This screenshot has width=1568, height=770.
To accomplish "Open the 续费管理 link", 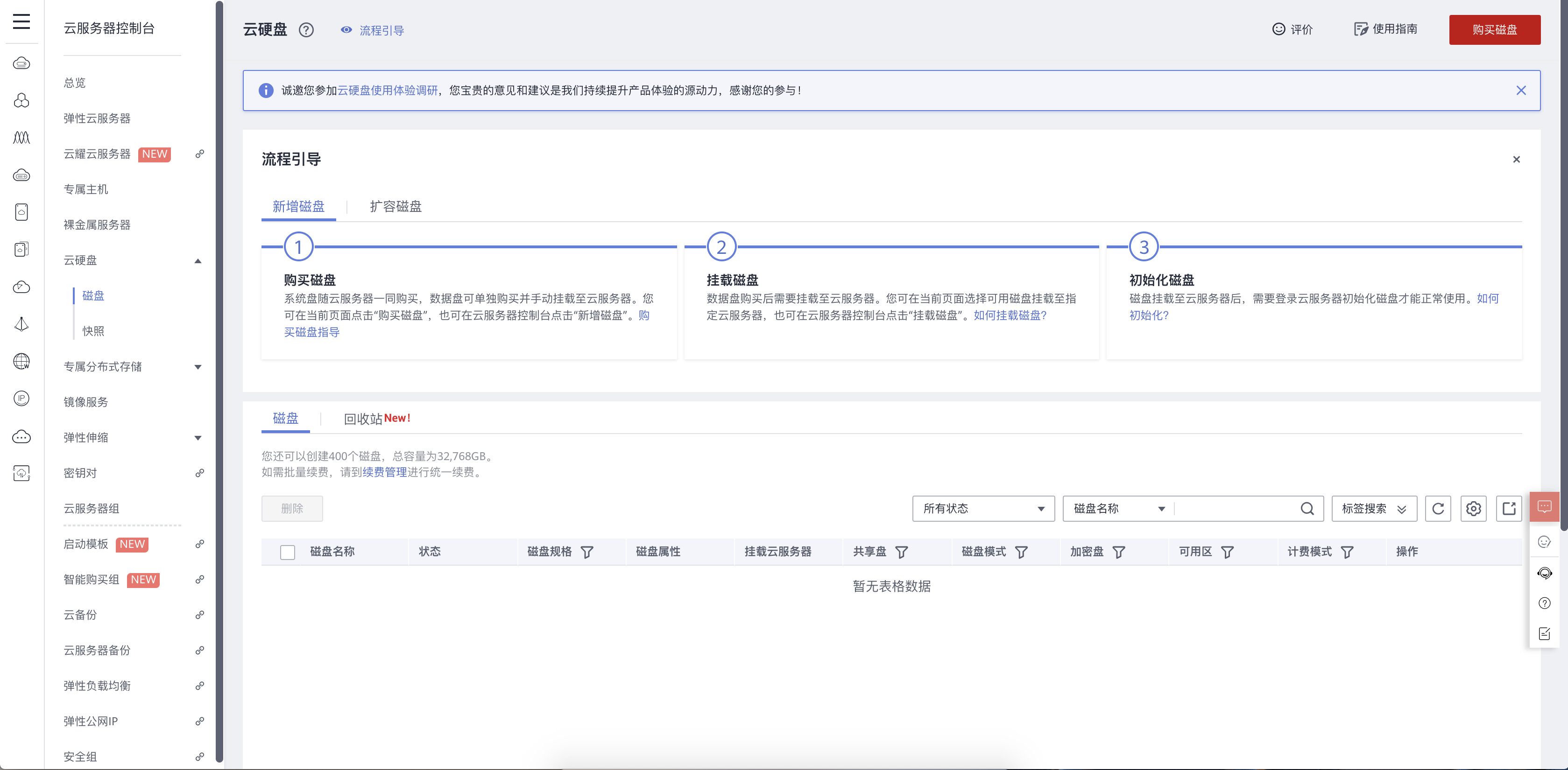I will click(x=385, y=473).
